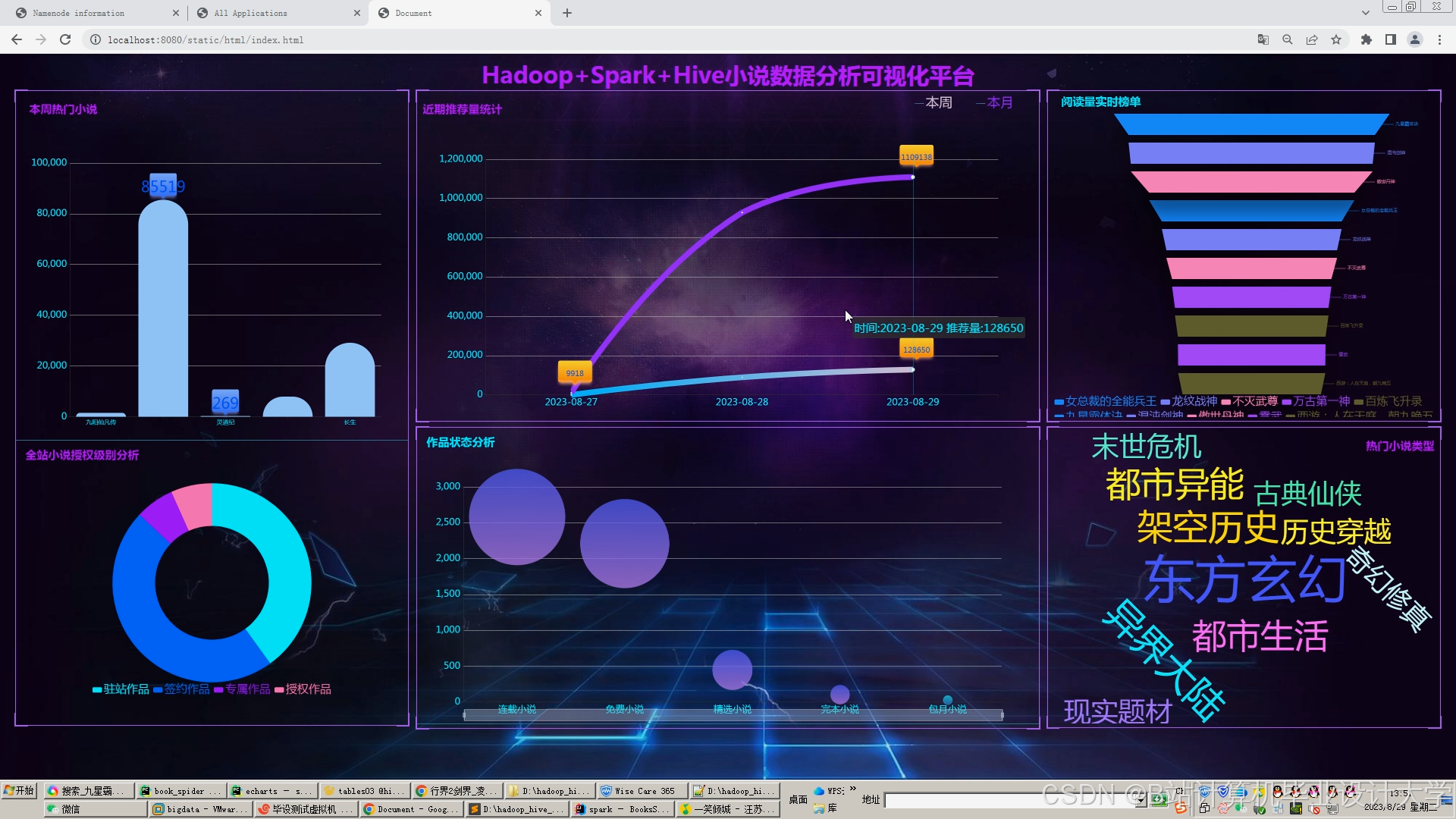The width and height of the screenshot is (1456, 819).
Task: Reload the page
Action: (x=65, y=40)
